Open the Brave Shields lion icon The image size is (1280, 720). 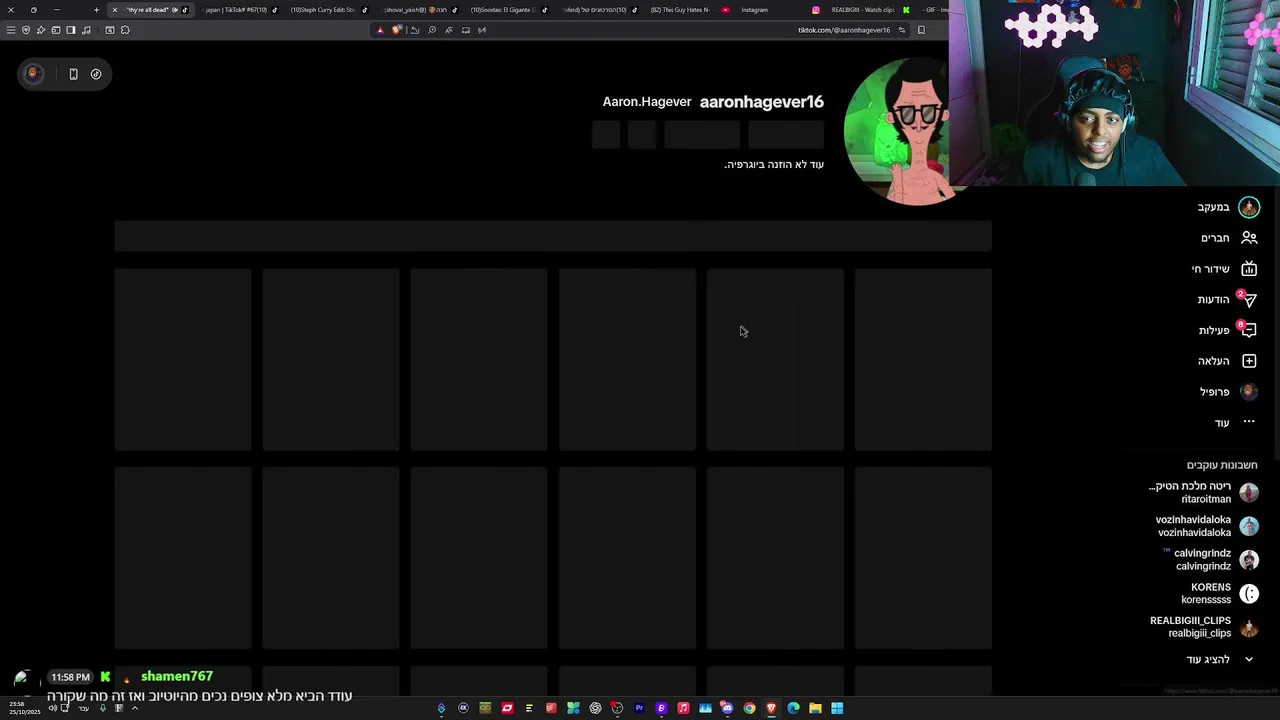pyautogui.click(x=396, y=30)
